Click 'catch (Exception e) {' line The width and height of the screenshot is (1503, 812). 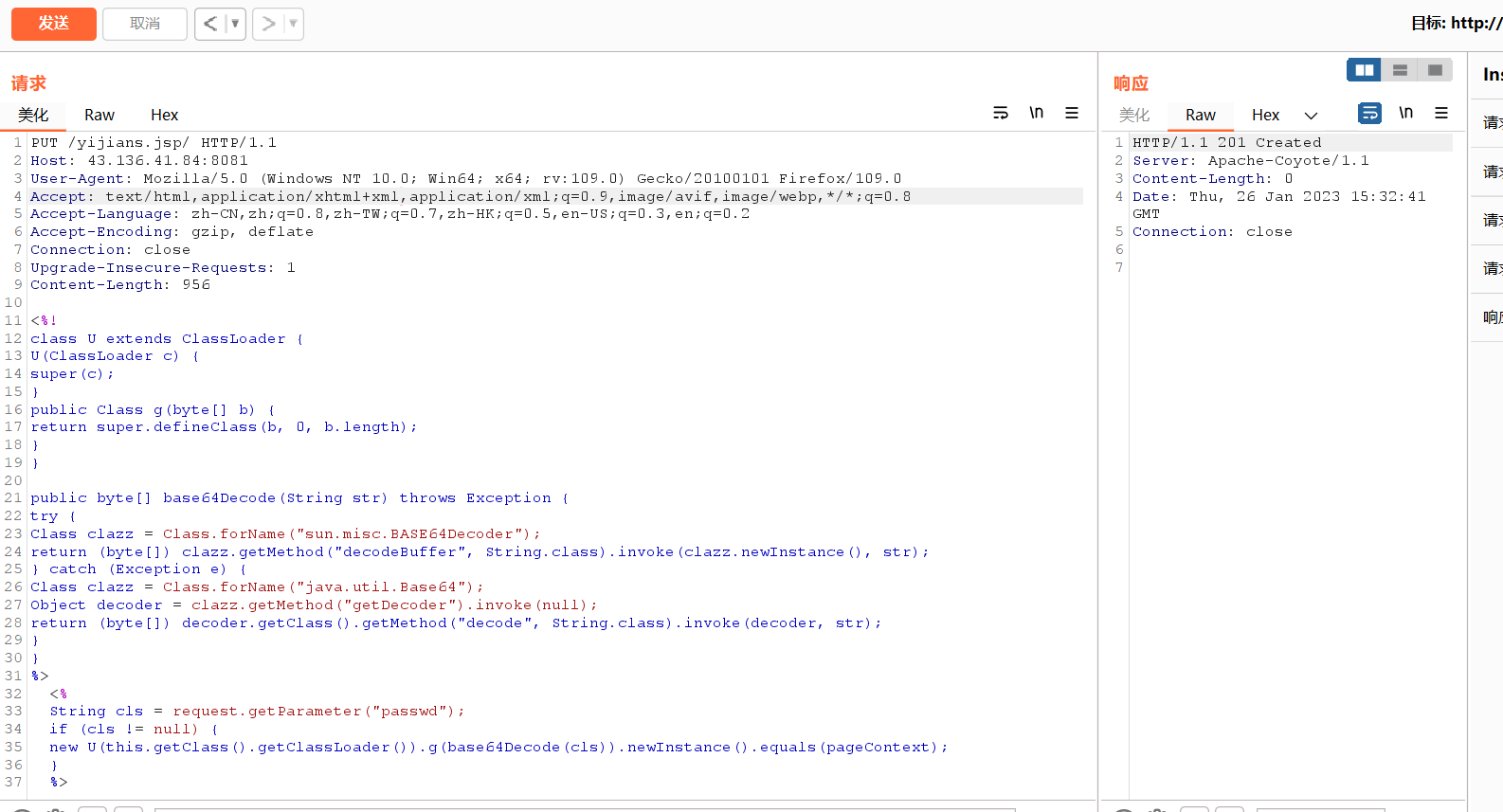point(138,569)
